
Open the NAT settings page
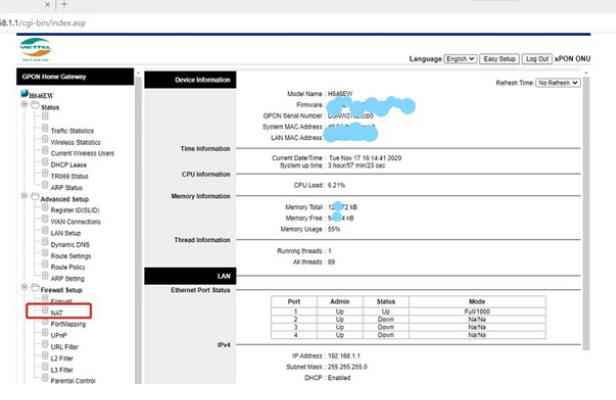tap(57, 312)
